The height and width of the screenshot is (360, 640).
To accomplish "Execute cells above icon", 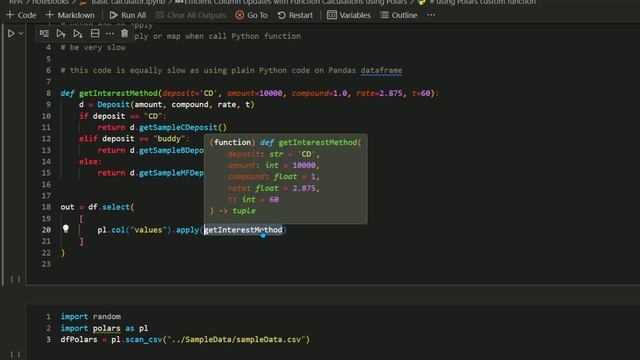I will (x=61, y=33).
